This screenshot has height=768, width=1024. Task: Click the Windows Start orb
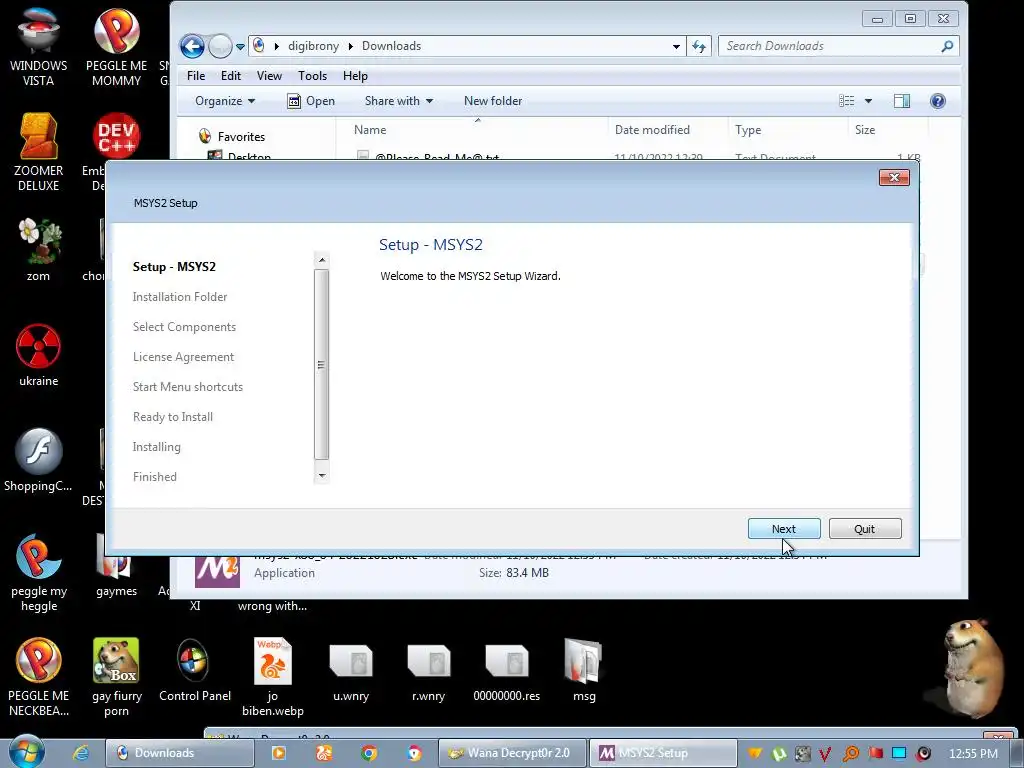click(26, 751)
